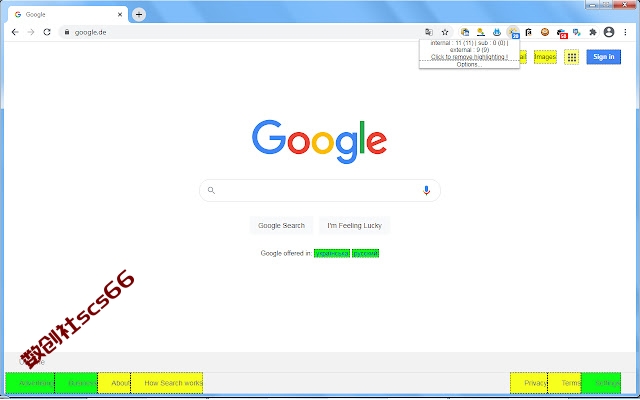Open the Extensions puzzle piece menu
The height and width of the screenshot is (400, 640).
(x=593, y=32)
